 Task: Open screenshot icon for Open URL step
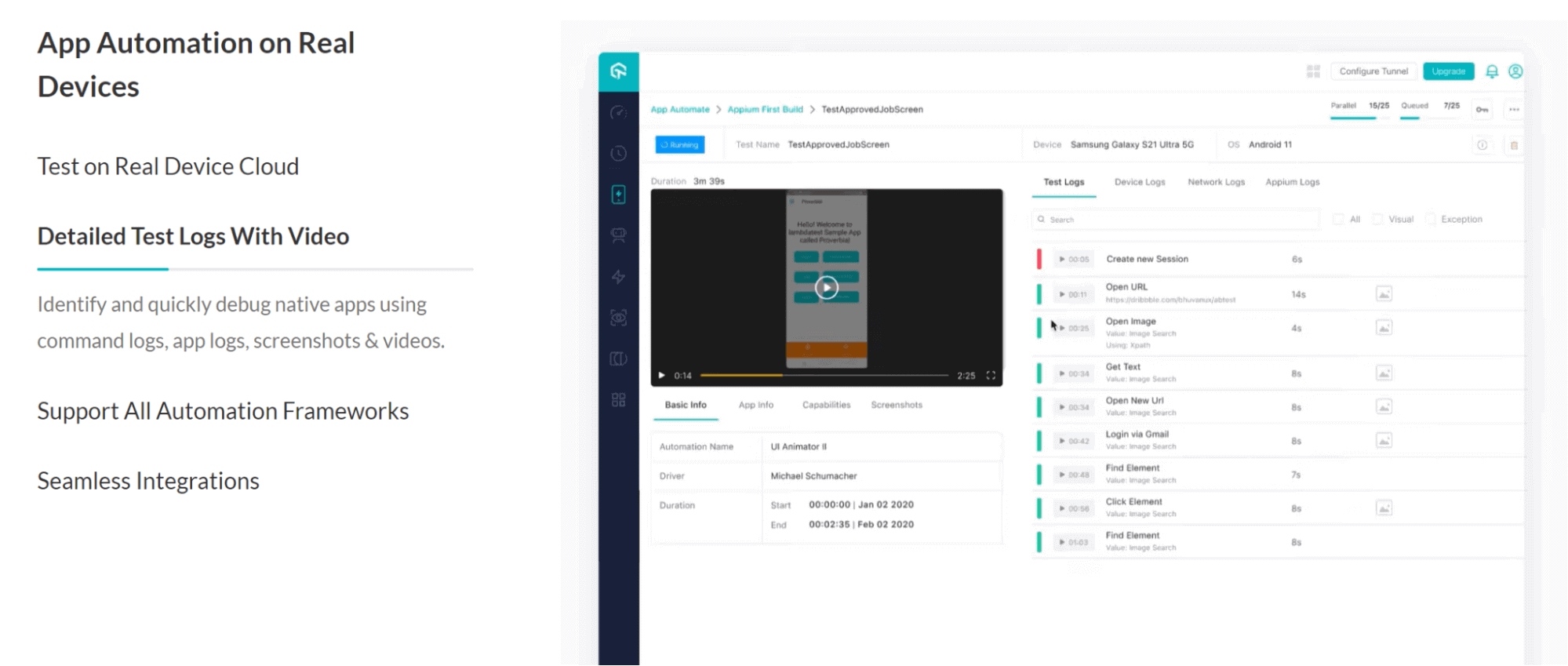pos(1384,294)
